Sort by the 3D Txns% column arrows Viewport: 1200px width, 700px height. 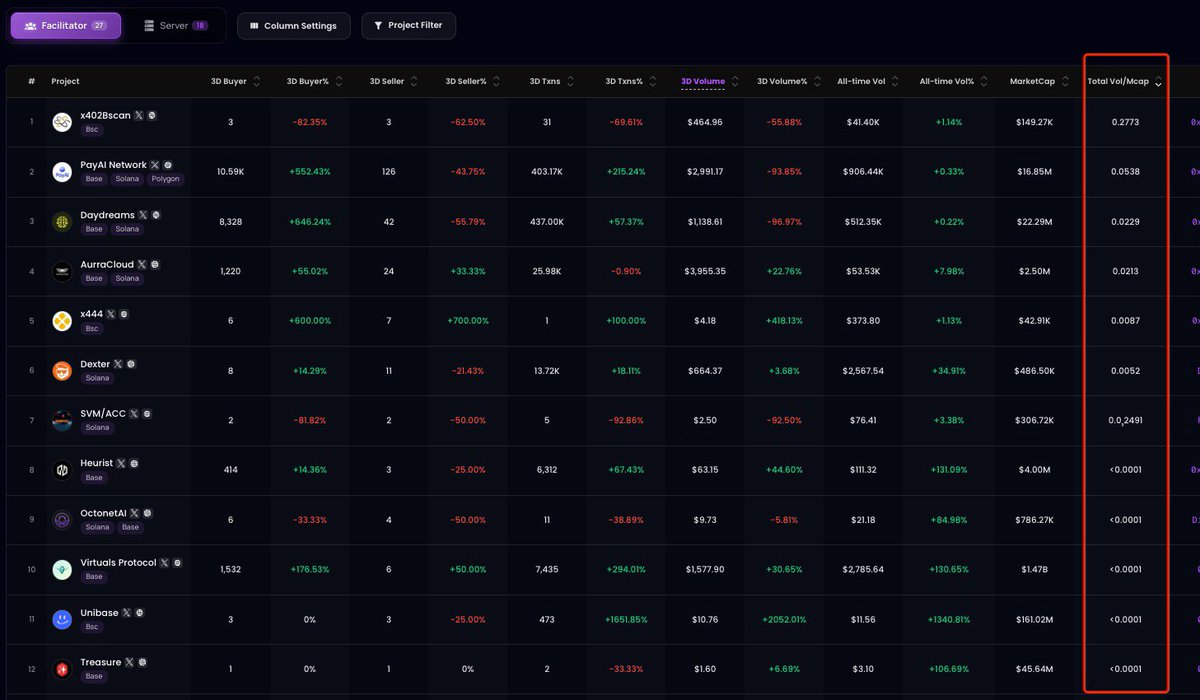pyautogui.click(x=653, y=82)
